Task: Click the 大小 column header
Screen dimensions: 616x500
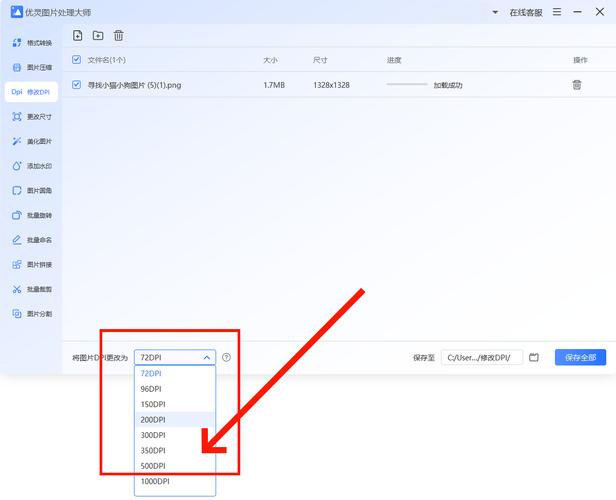Action: click(x=270, y=60)
